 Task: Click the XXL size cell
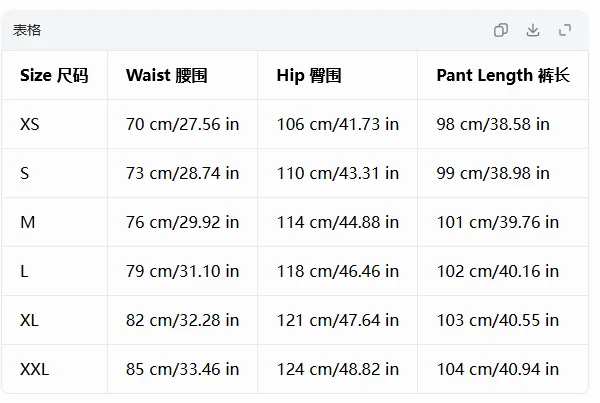[34, 369]
